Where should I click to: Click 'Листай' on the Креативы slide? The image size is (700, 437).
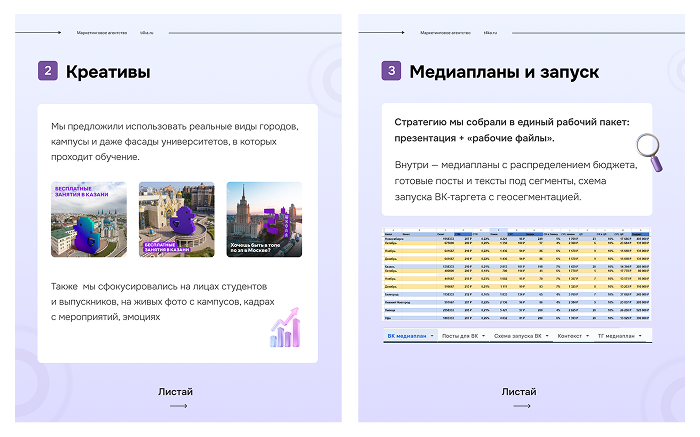coord(176,391)
